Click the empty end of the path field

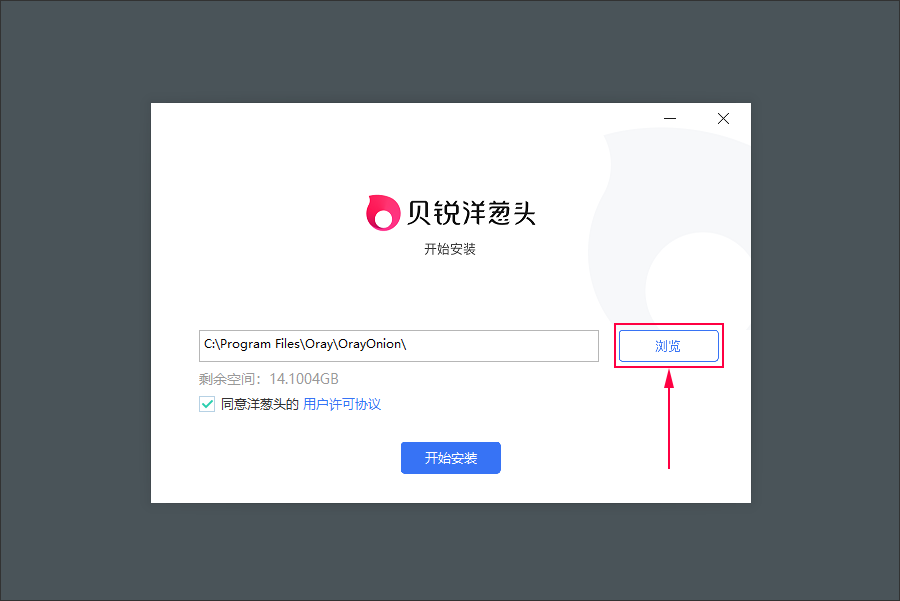(x=502, y=346)
